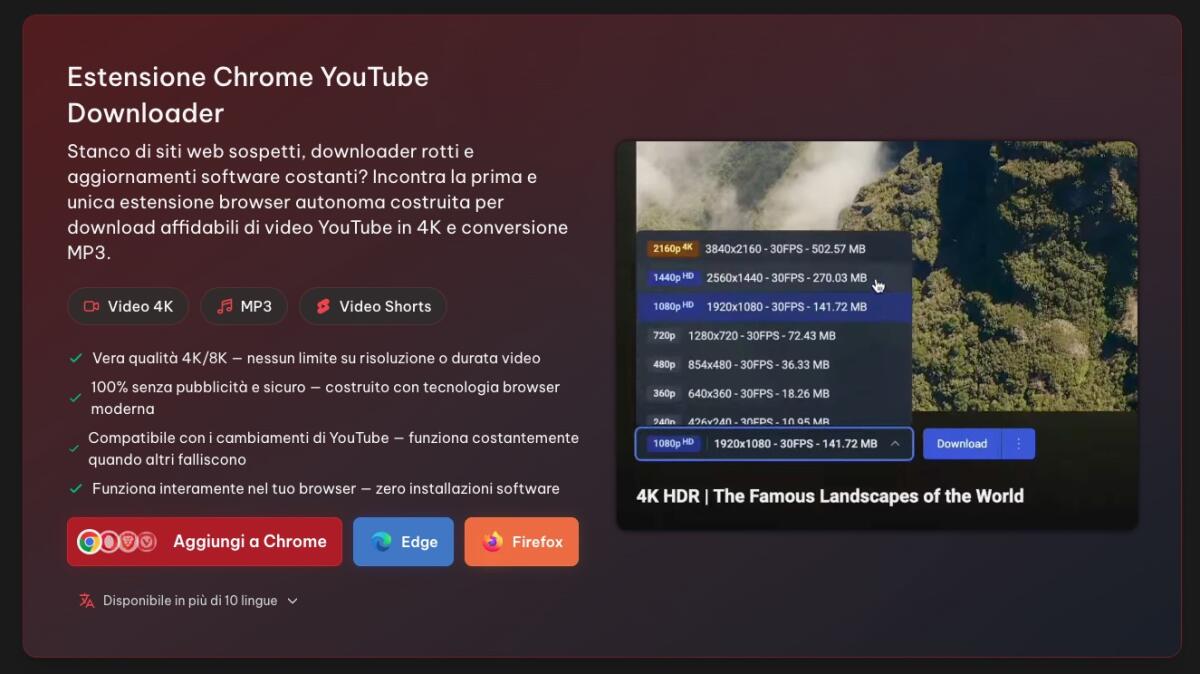Click the checkmark next to "Funziona interamente nel tuo browser"
Image resolution: width=1200 pixels, height=674 pixels.
point(73,488)
